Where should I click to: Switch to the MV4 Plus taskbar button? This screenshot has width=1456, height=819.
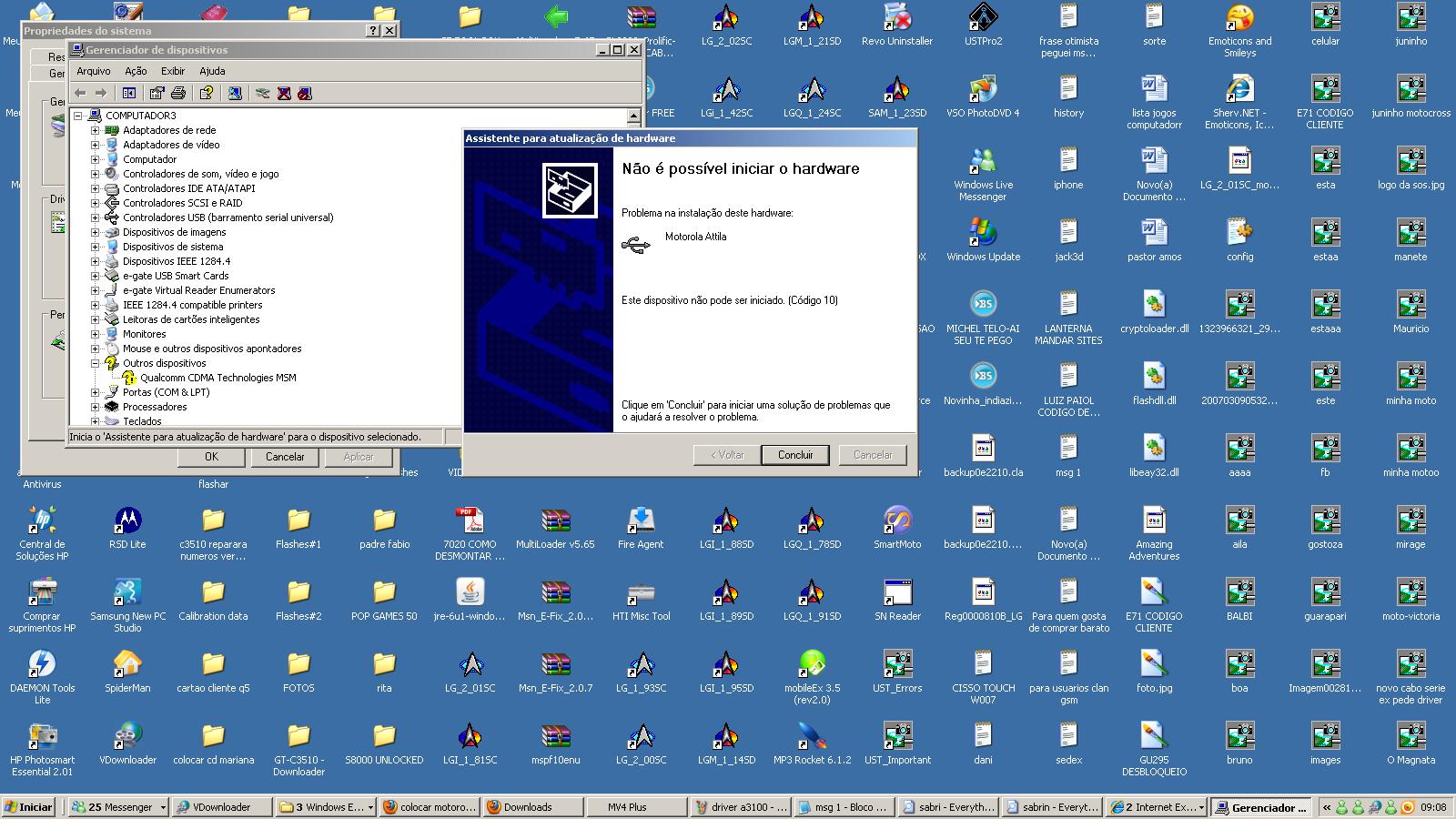636,807
